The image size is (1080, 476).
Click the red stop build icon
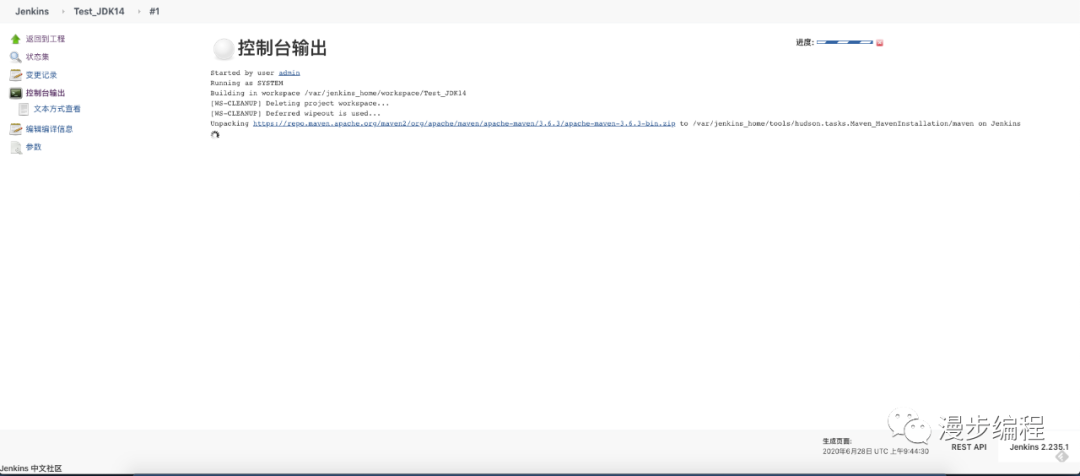coord(880,43)
